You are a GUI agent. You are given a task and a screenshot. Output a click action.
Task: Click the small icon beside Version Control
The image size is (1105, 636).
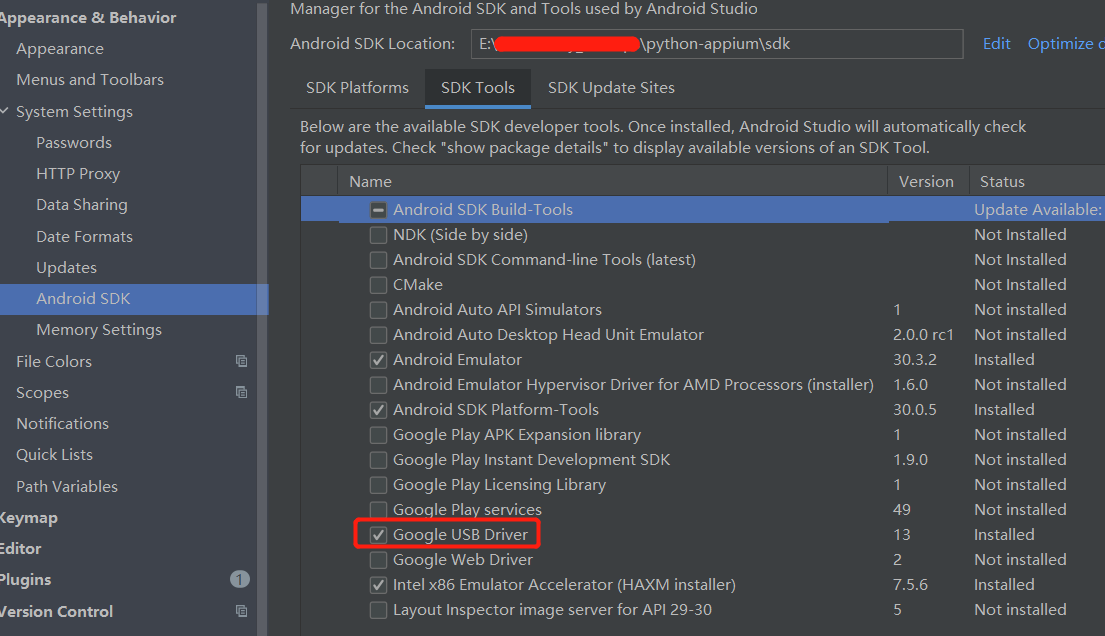click(241, 611)
